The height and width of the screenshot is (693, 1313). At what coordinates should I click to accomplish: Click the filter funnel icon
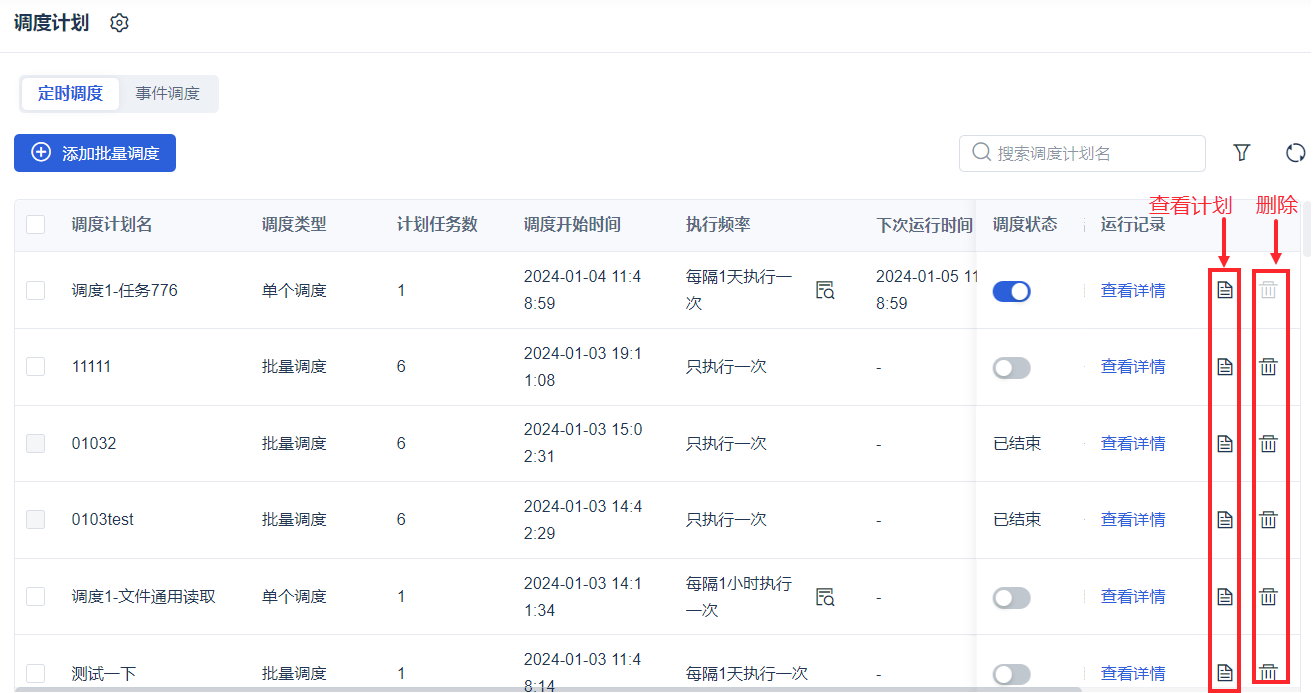(1241, 153)
